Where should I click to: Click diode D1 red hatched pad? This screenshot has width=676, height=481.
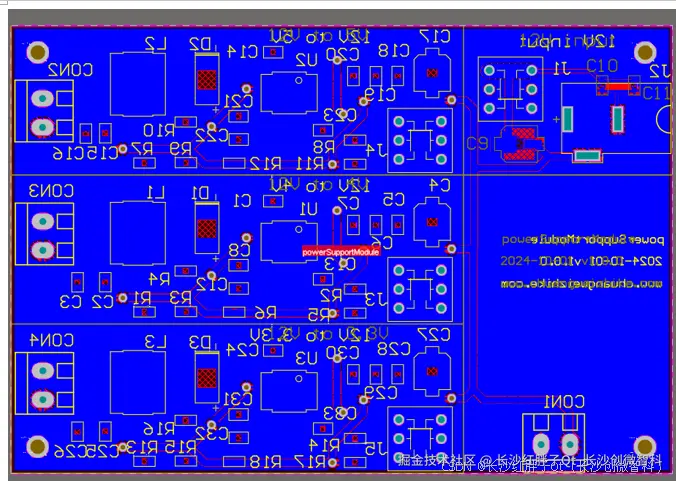[x=207, y=228]
